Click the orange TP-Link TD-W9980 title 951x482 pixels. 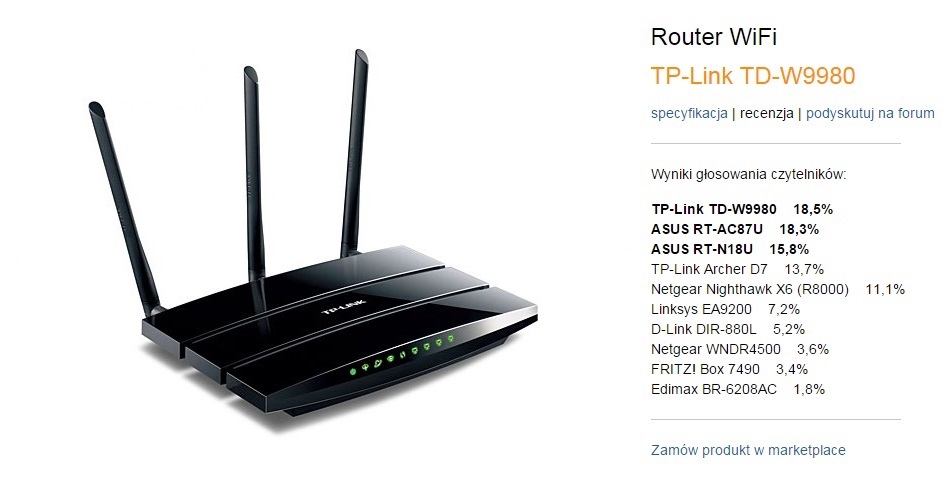pyautogui.click(x=753, y=76)
